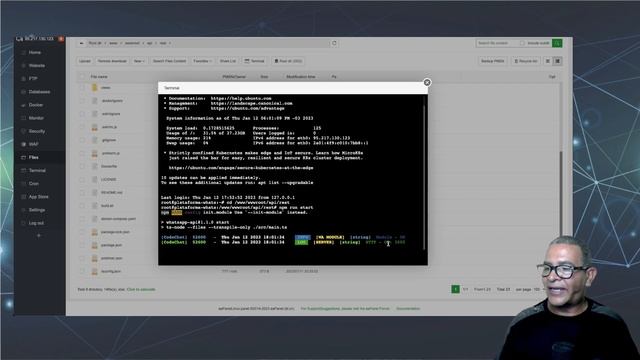Click the 'Click to calculate' link
Screen dimensions: 640x360
(x=141, y=289)
